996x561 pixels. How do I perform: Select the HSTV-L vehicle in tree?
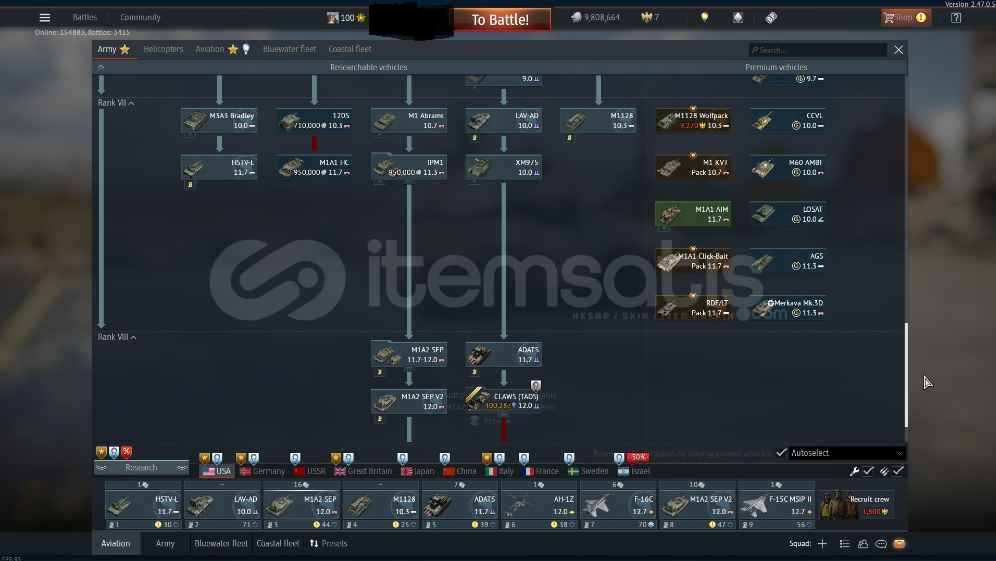coord(219,168)
